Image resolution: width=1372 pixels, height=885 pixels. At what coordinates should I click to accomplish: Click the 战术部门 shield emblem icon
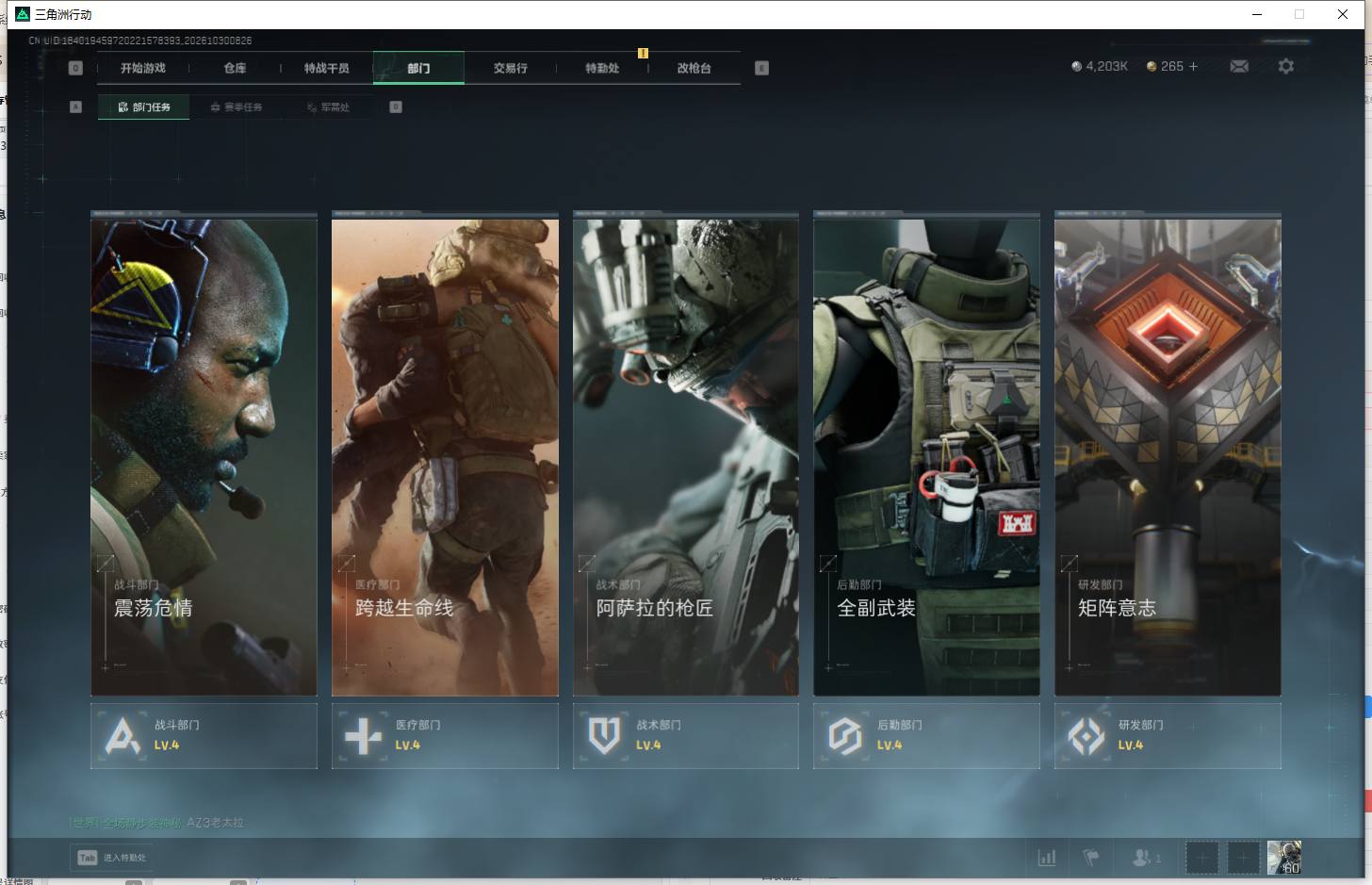tap(604, 735)
